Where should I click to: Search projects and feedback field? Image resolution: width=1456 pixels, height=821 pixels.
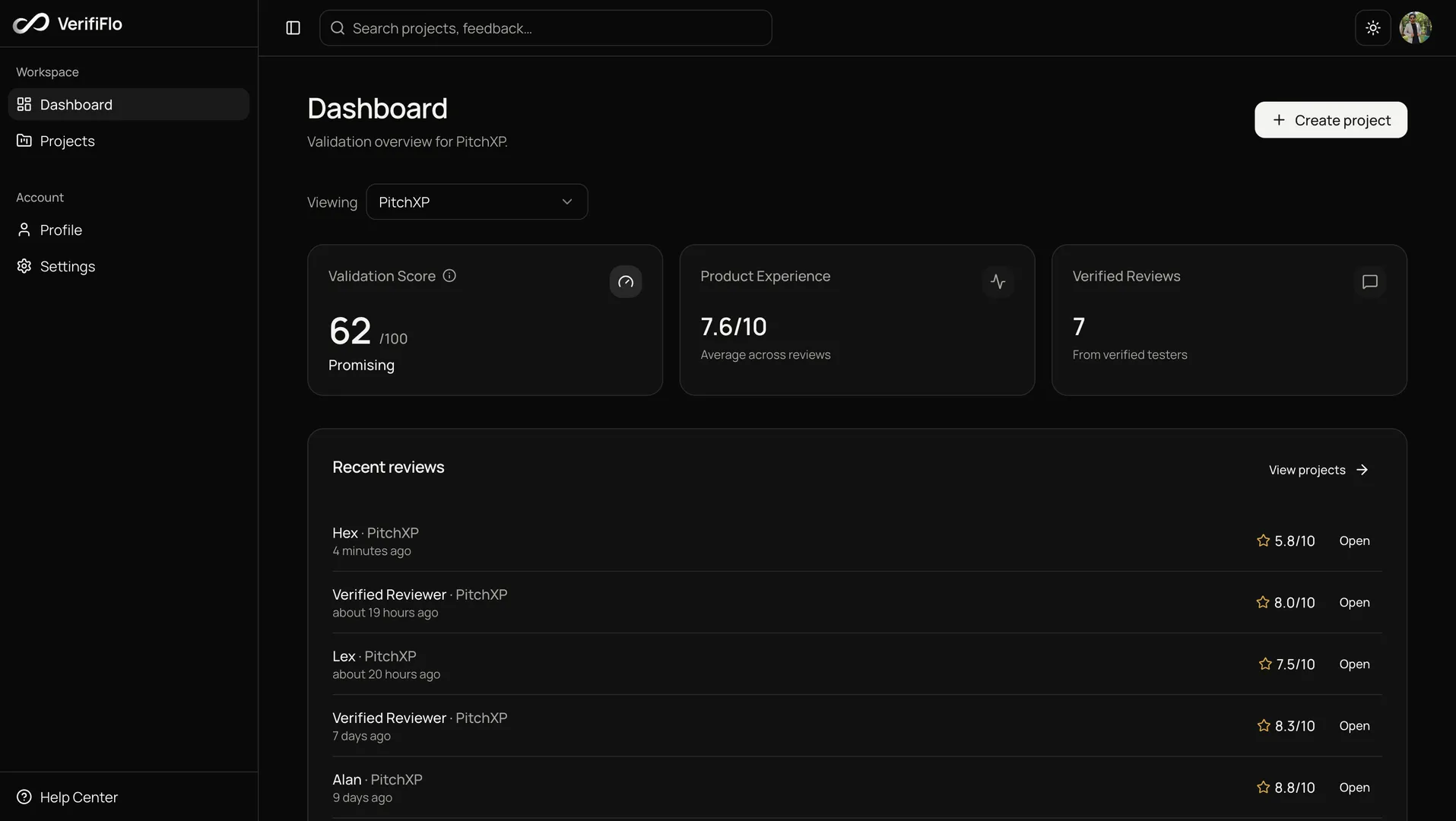(x=546, y=28)
